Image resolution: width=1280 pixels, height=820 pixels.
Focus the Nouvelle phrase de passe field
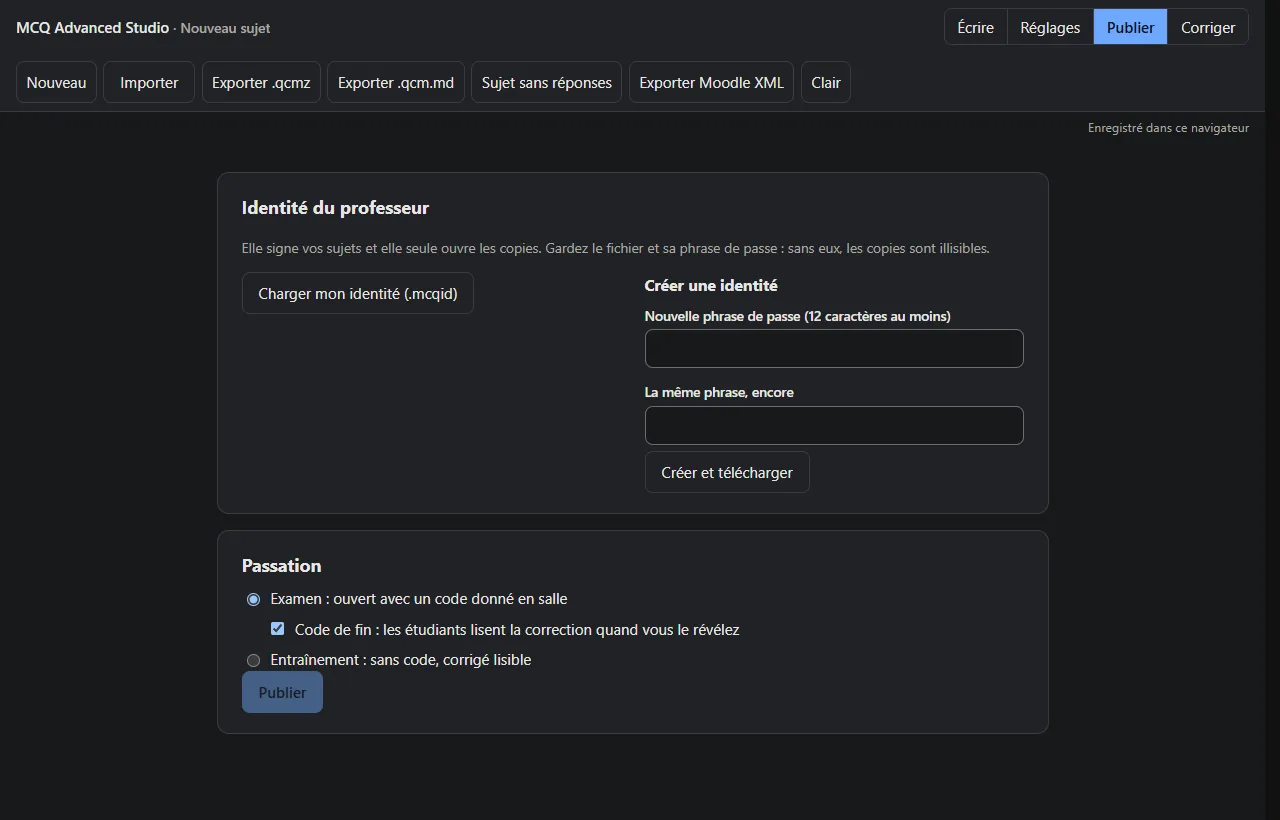pyautogui.click(x=834, y=348)
